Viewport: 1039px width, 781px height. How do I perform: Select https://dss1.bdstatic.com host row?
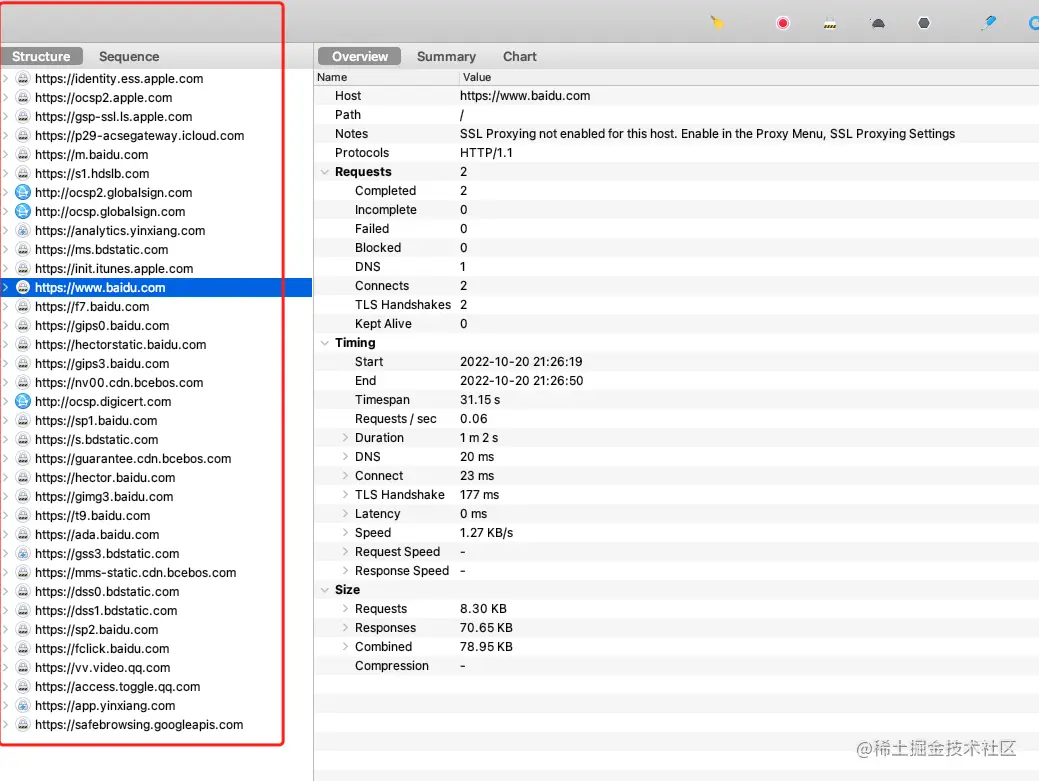pyautogui.click(x=156, y=610)
